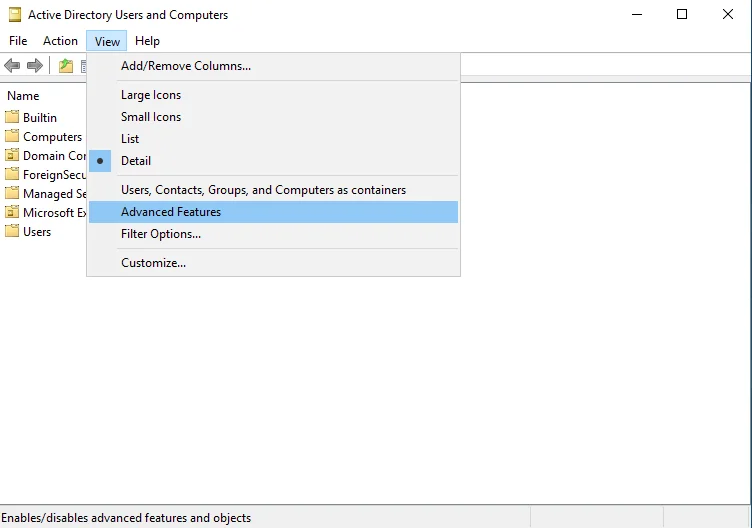Select the Managed Service Accounts row text
The height and width of the screenshot is (528, 752).
[55, 193]
